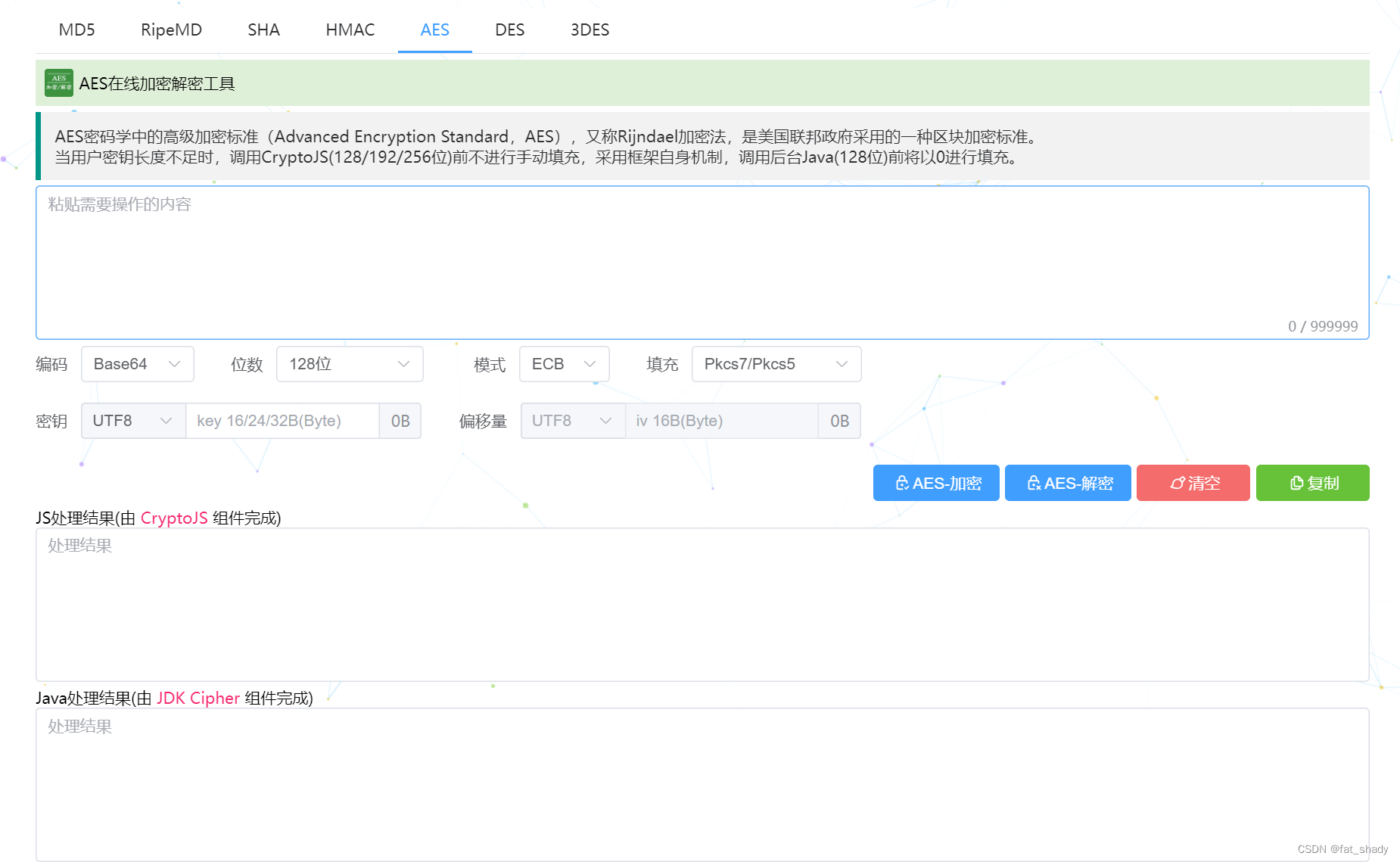This screenshot has height=862, width=1400.
Task: Click the green 复制 copy button
Action: (x=1313, y=483)
